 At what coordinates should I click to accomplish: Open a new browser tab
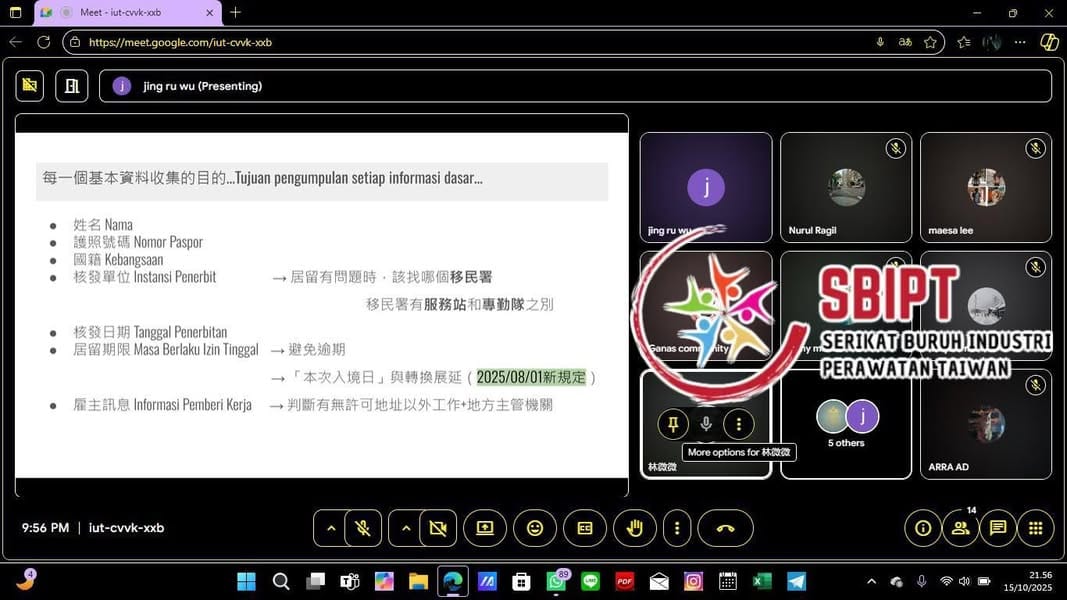[235, 12]
